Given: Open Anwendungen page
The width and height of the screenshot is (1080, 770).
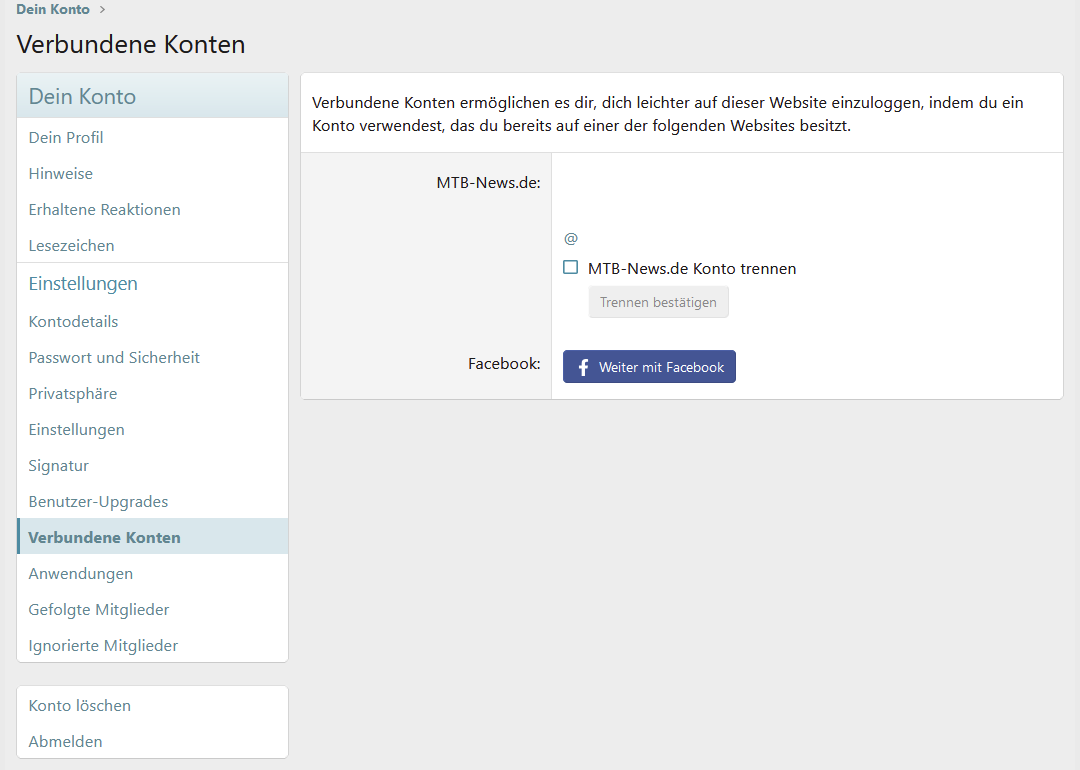Looking at the screenshot, I should (x=152, y=574).
